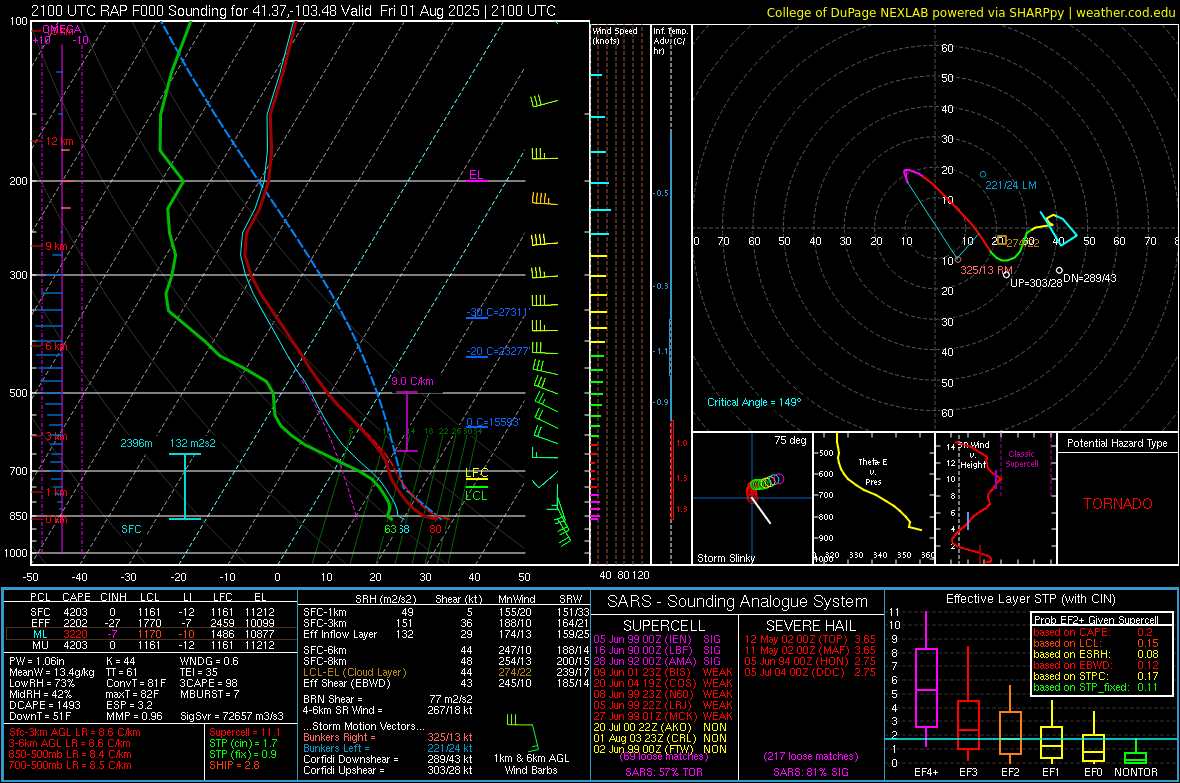
Task: Click the 9.0 C/km lapse rate label
Action: [x=412, y=381]
